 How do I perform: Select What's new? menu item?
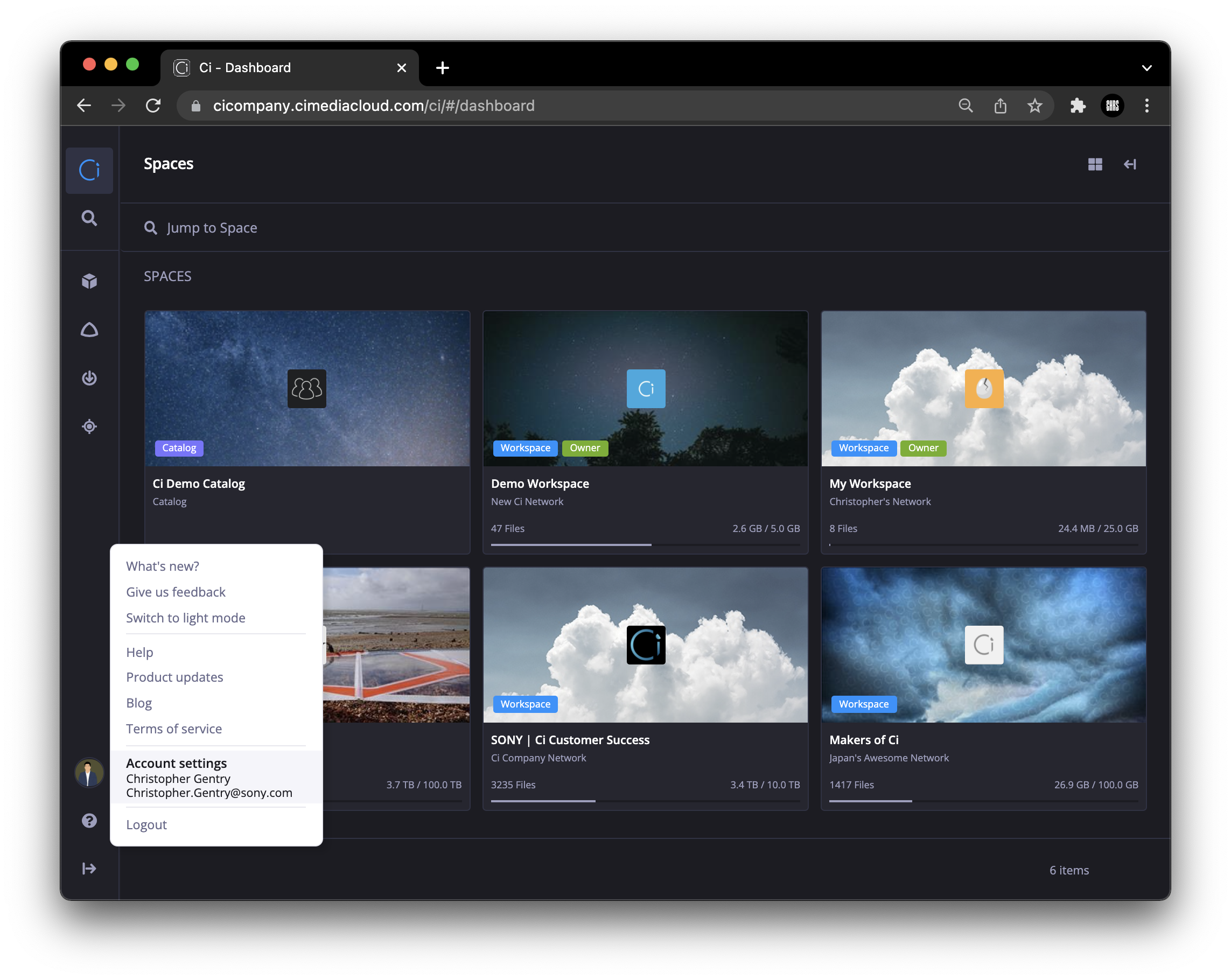point(163,566)
